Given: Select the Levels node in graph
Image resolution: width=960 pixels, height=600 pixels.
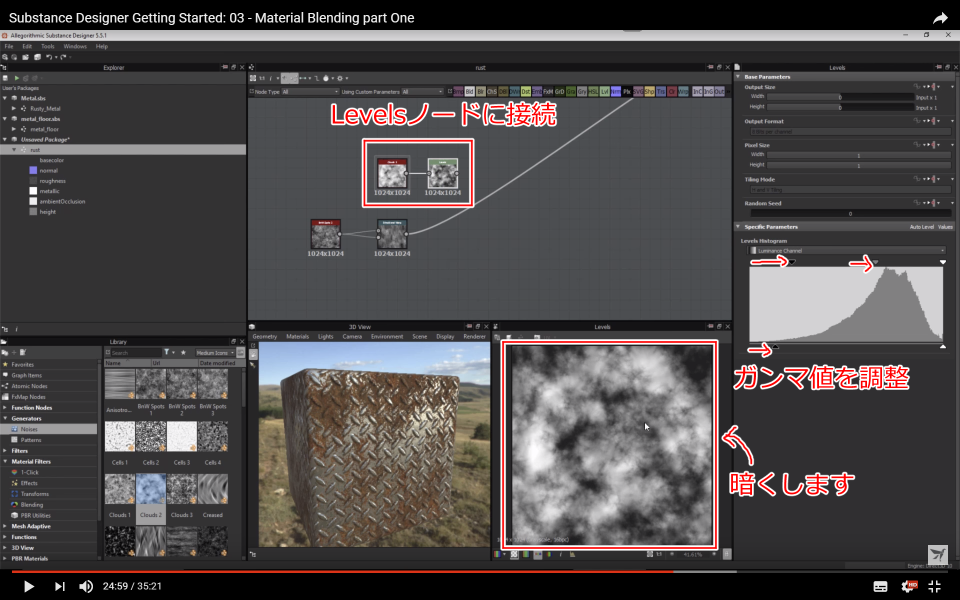Looking at the screenshot, I should click(x=443, y=173).
